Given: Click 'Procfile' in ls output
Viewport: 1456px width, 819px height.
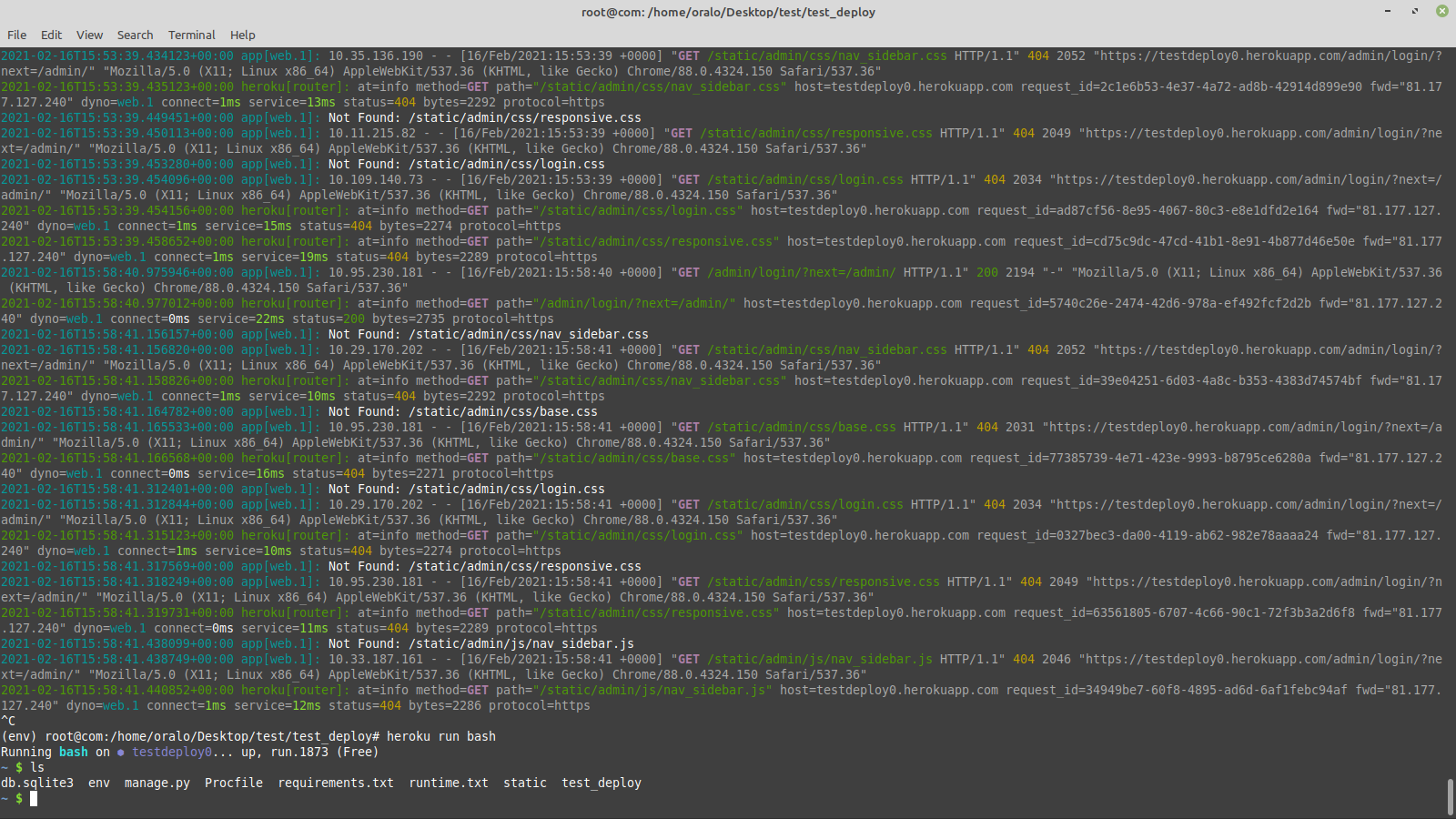Looking at the screenshot, I should tap(234, 783).
